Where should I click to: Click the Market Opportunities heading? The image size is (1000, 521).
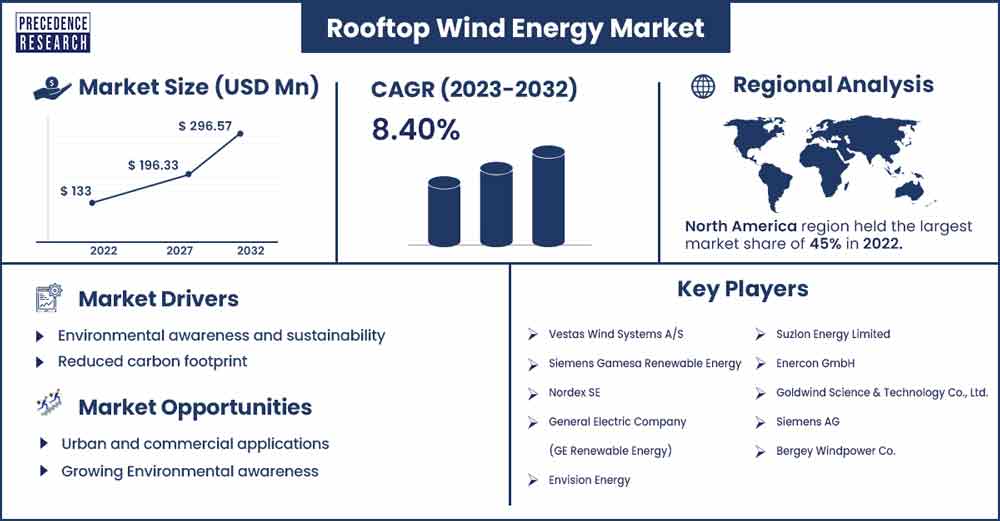tap(195, 407)
